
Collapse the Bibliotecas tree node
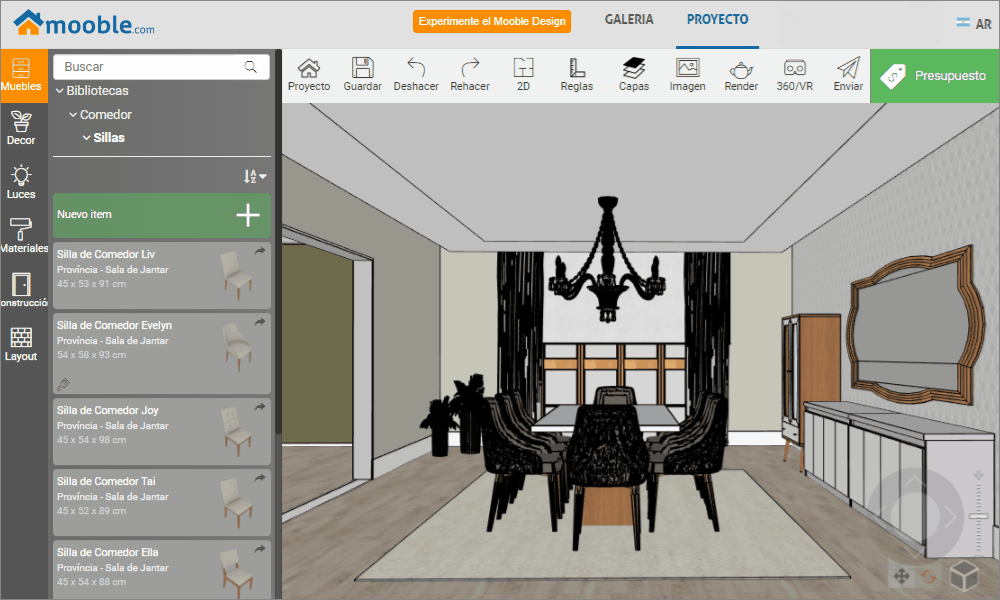pos(60,91)
